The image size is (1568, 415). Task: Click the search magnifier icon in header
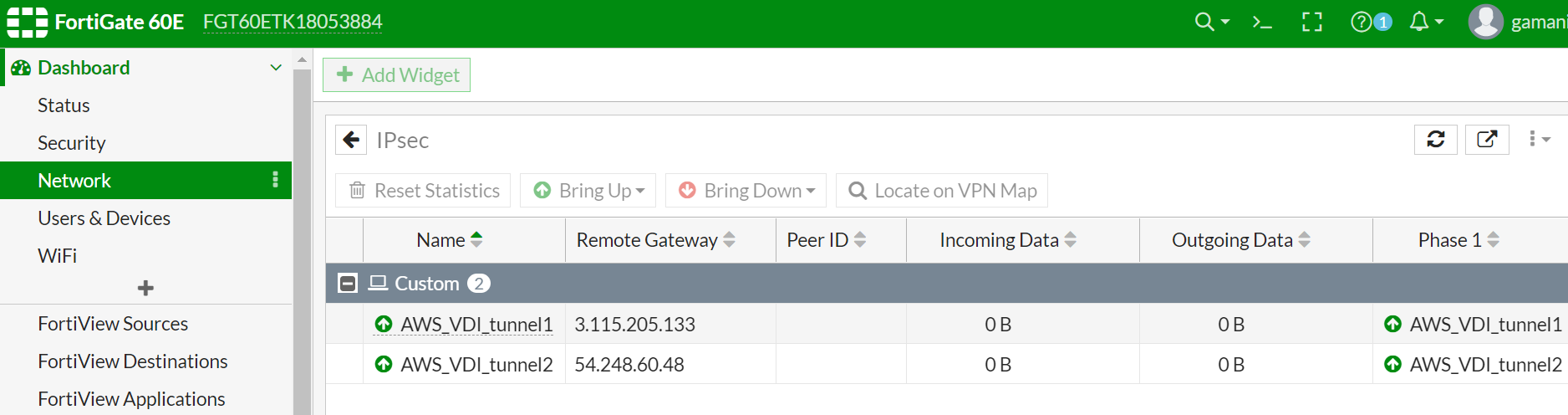coord(1204,22)
